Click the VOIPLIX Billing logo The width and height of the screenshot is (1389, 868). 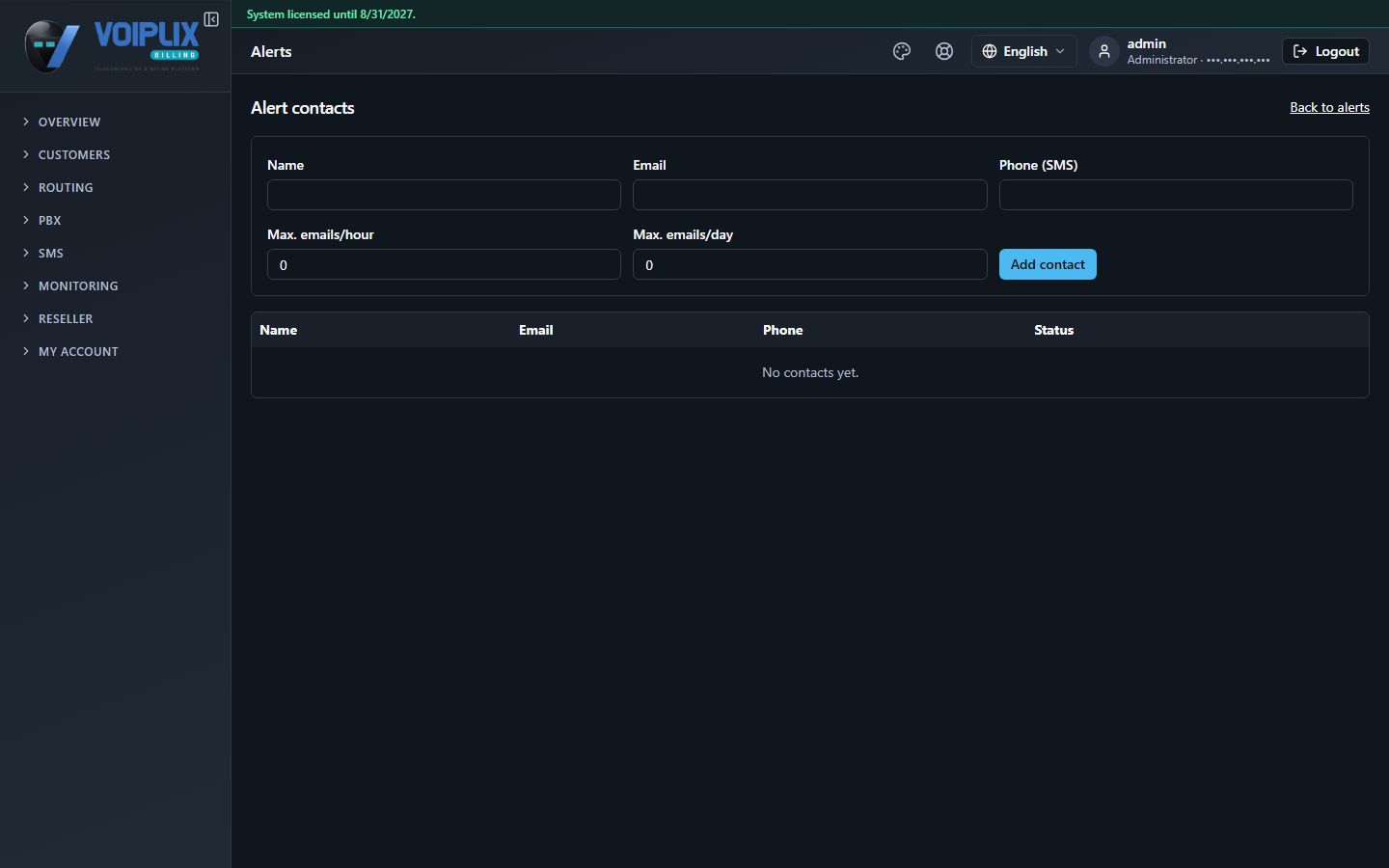[112, 45]
